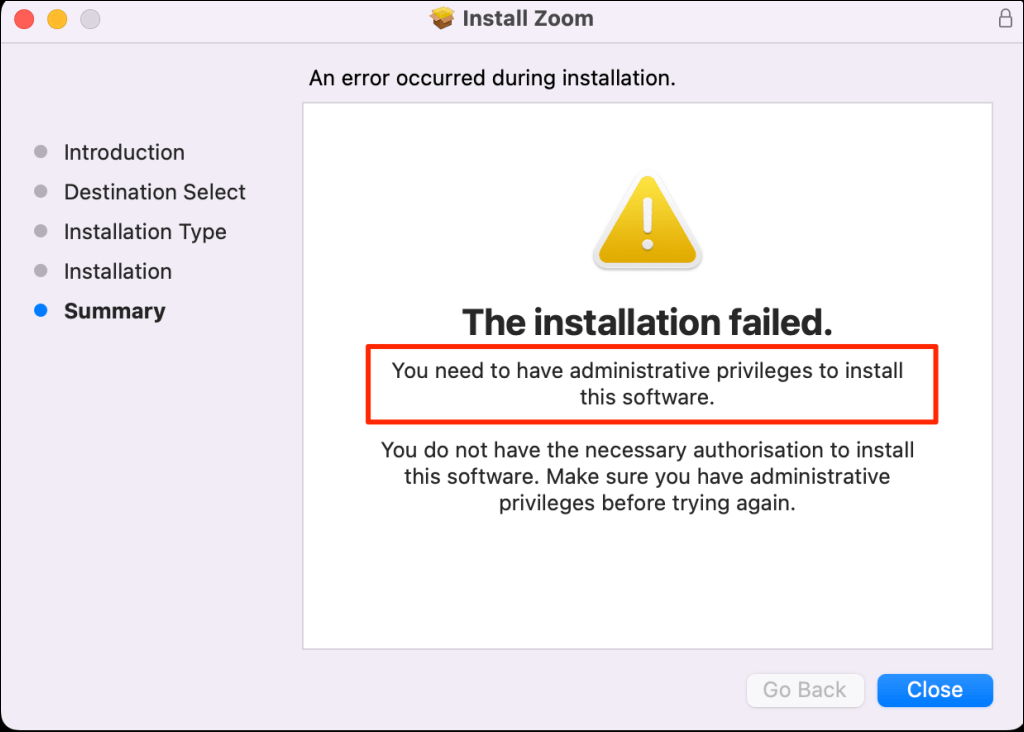Click the Install Zoom window title
This screenshot has height=732, width=1024.
coord(528,18)
